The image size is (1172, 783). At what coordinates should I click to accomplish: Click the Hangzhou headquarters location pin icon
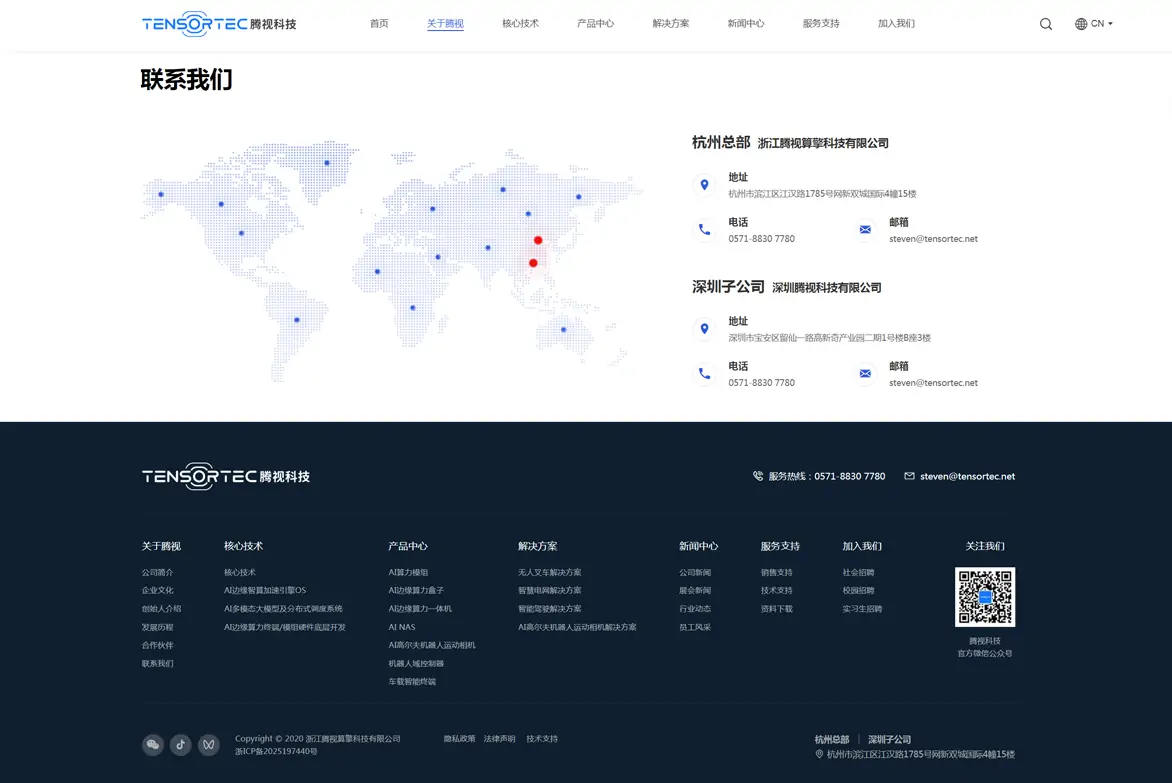(704, 185)
